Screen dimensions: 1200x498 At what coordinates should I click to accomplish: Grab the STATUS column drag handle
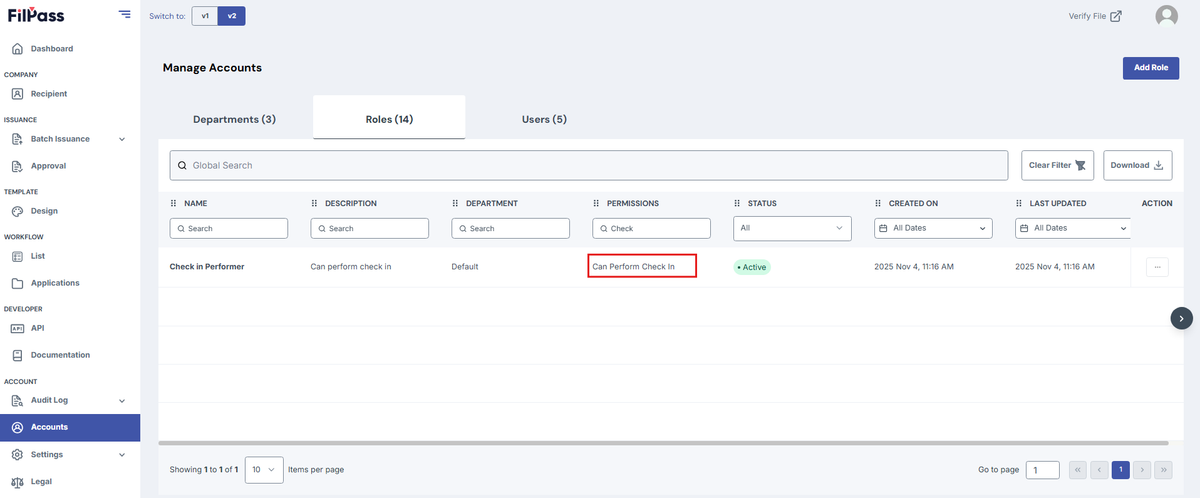738,203
